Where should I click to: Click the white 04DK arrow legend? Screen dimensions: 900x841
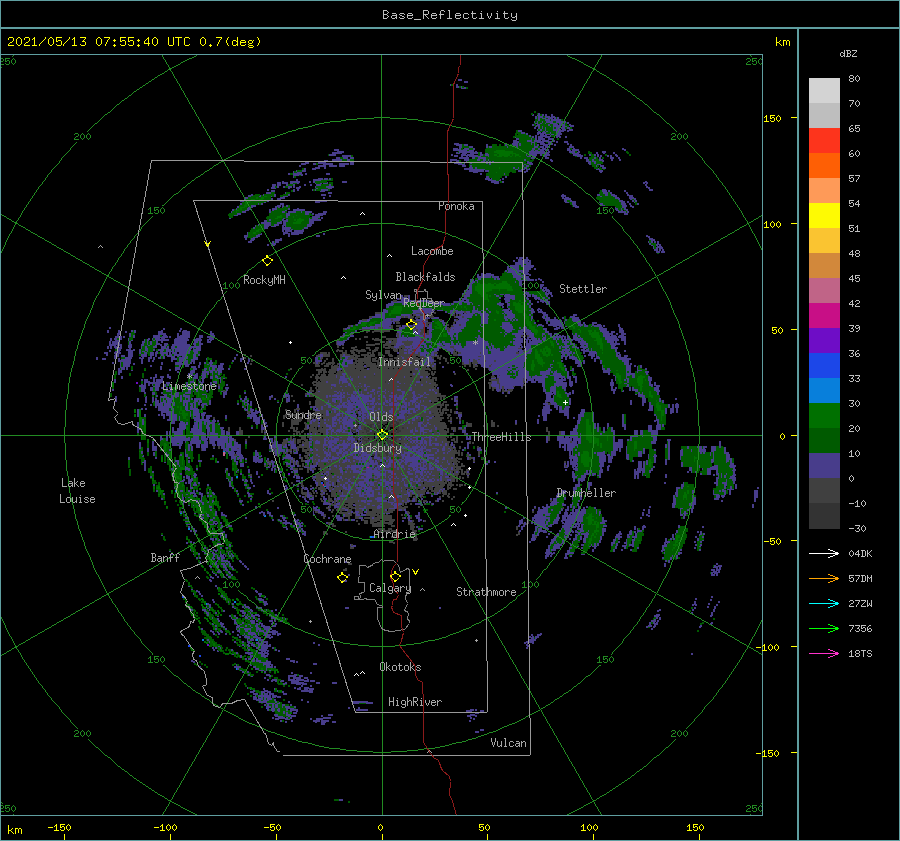[x=824, y=553]
